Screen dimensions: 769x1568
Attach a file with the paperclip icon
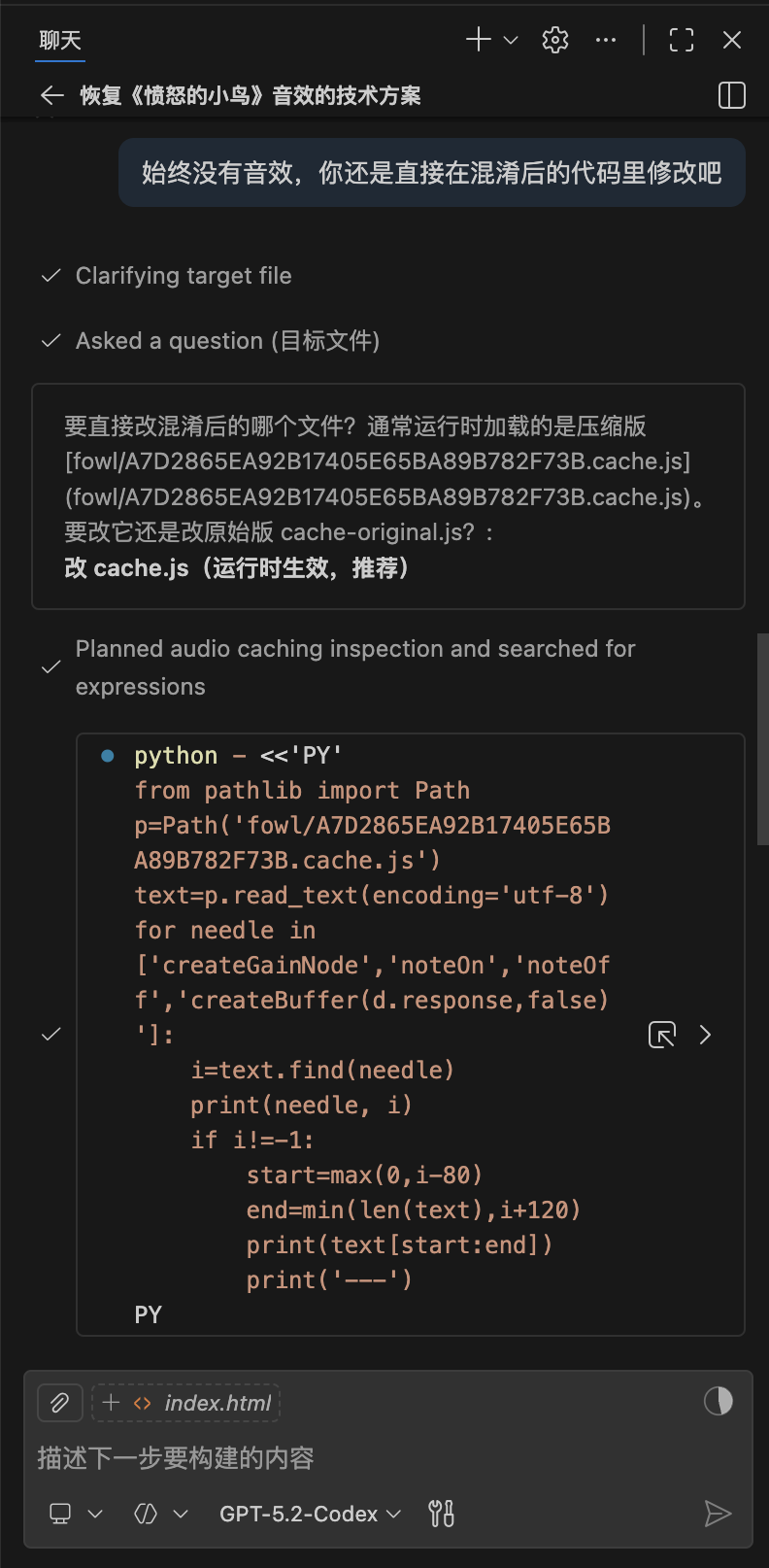coord(59,1403)
